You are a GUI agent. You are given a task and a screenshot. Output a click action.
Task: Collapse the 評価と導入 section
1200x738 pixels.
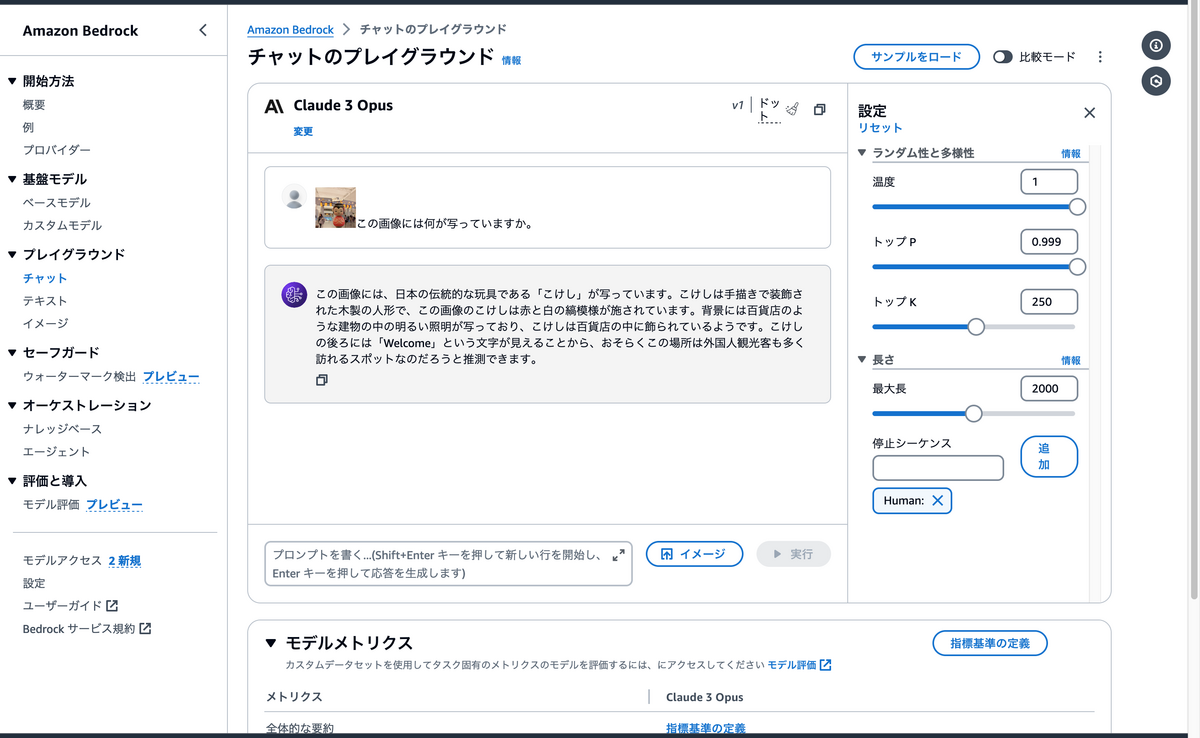click(x=12, y=481)
